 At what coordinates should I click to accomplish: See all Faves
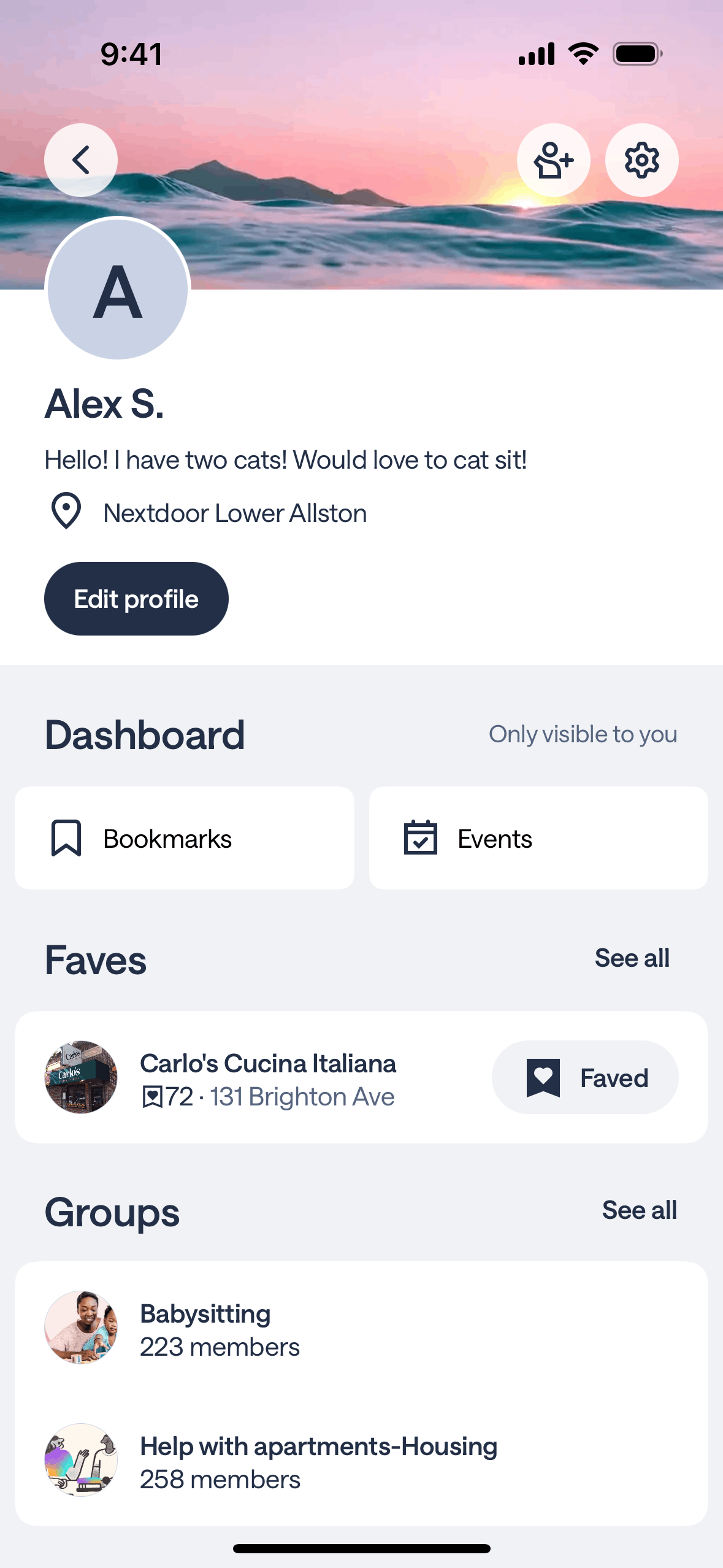pyautogui.click(x=632, y=958)
